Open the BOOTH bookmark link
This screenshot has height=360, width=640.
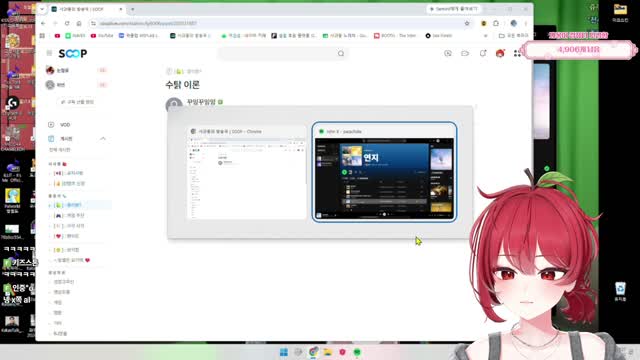(x=395, y=36)
